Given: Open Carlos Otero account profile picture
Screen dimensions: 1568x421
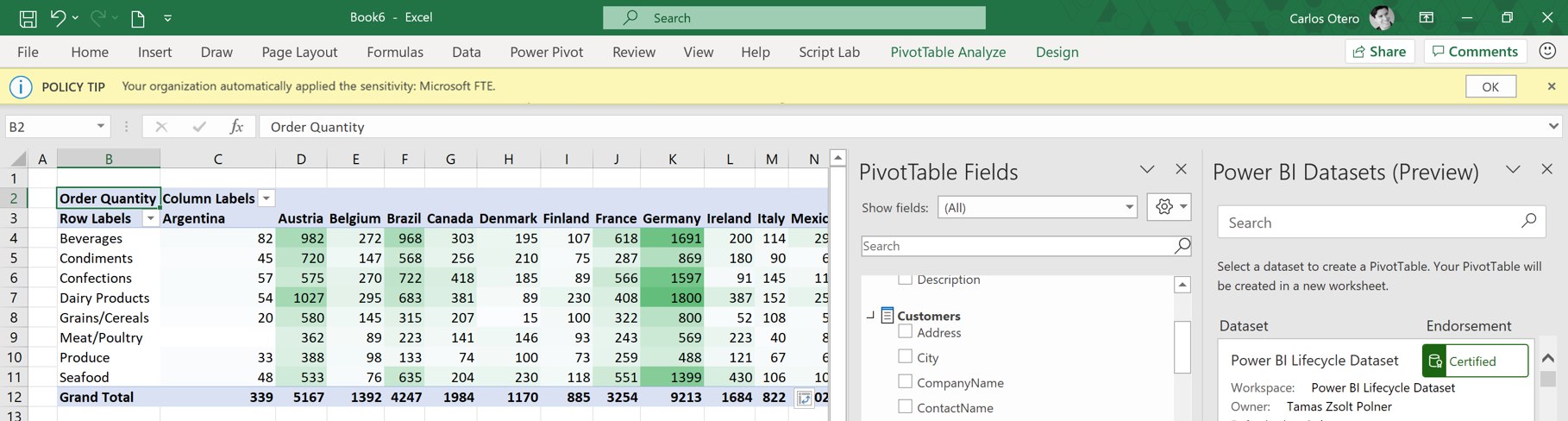Looking at the screenshot, I should 1382,17.
